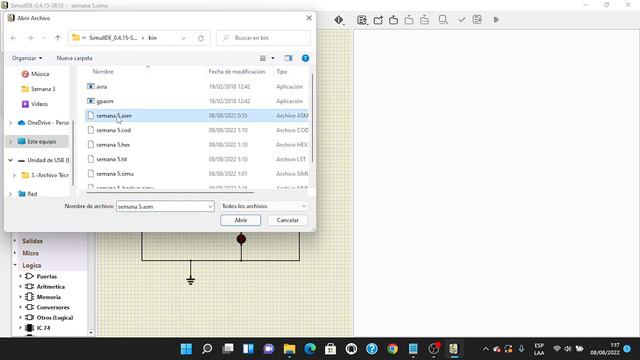Image resolution: width=640 pixels, height=360 pixels.
Task: Refresh the bin folder listing
Action: point(201,38)
